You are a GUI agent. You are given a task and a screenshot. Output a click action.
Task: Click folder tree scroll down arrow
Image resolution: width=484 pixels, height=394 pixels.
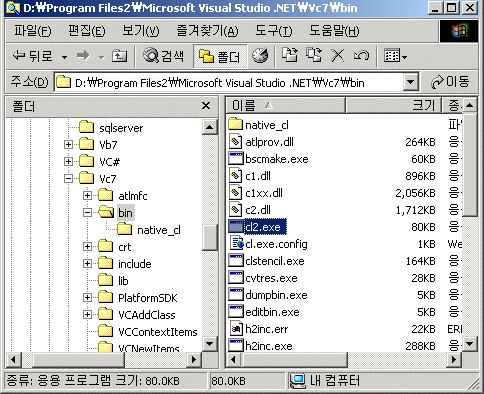click(210, 343)
